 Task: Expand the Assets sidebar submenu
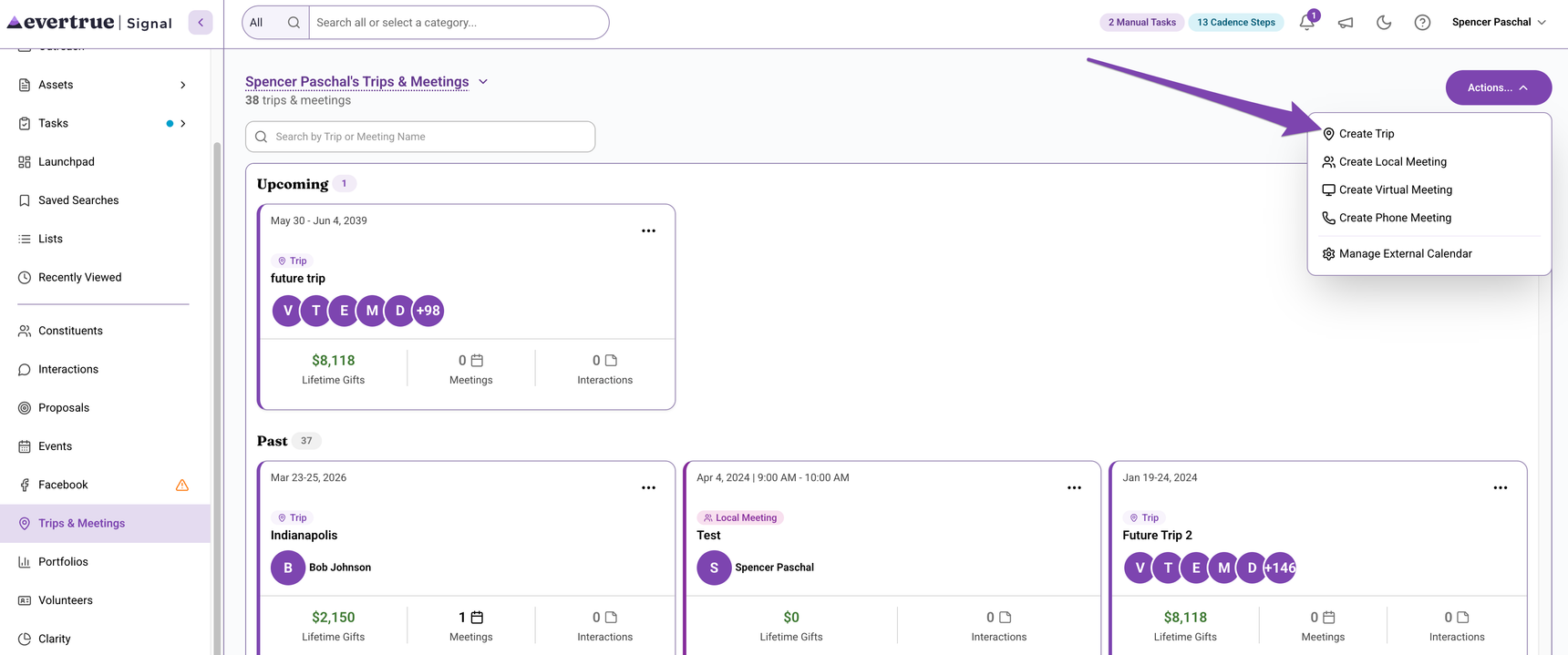(x=183, y=85)
